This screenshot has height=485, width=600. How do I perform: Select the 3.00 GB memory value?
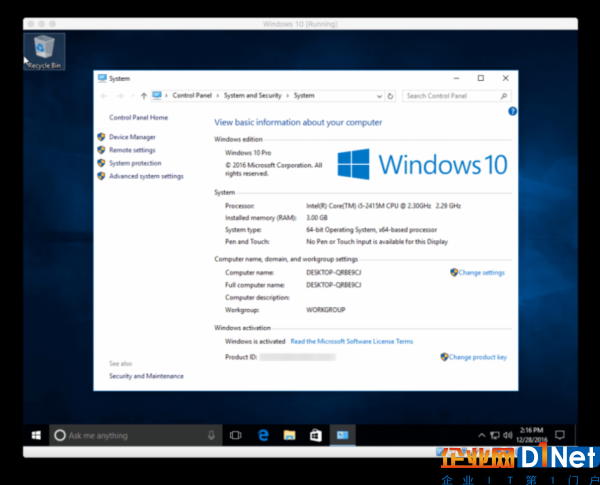click(x=317, y=218)
